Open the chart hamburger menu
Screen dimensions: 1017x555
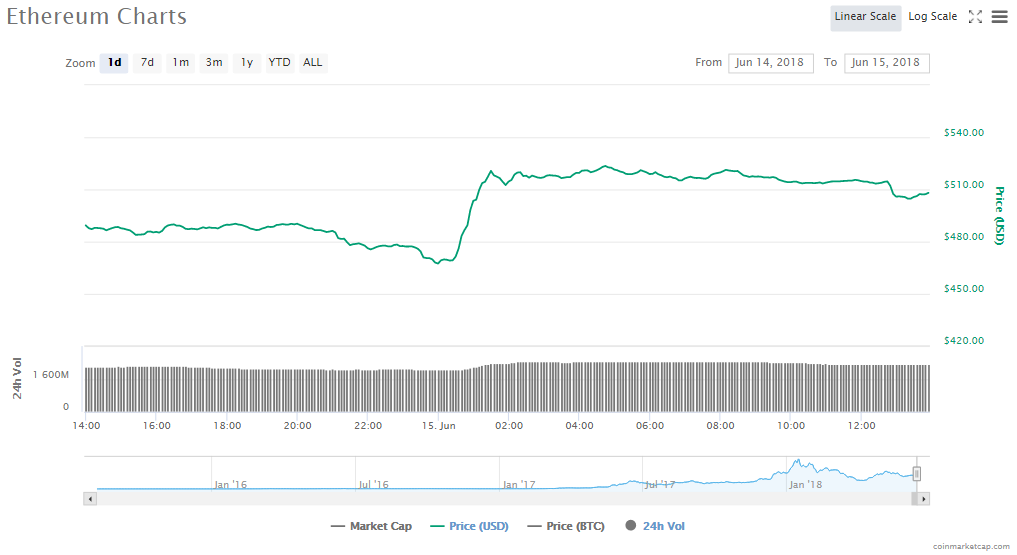tap(999, 17)
